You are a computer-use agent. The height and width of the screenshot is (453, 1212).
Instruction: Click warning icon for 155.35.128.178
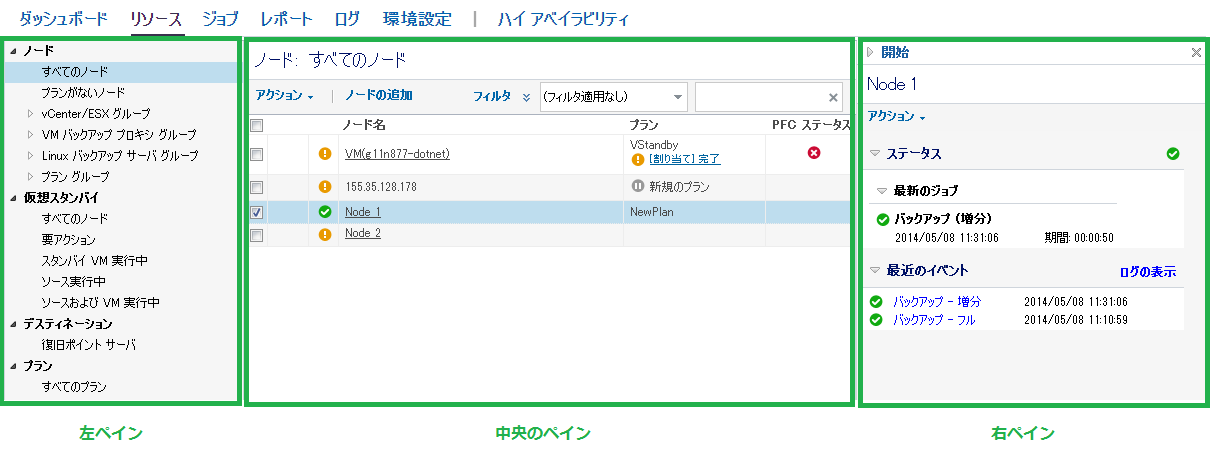click(324, 187)
